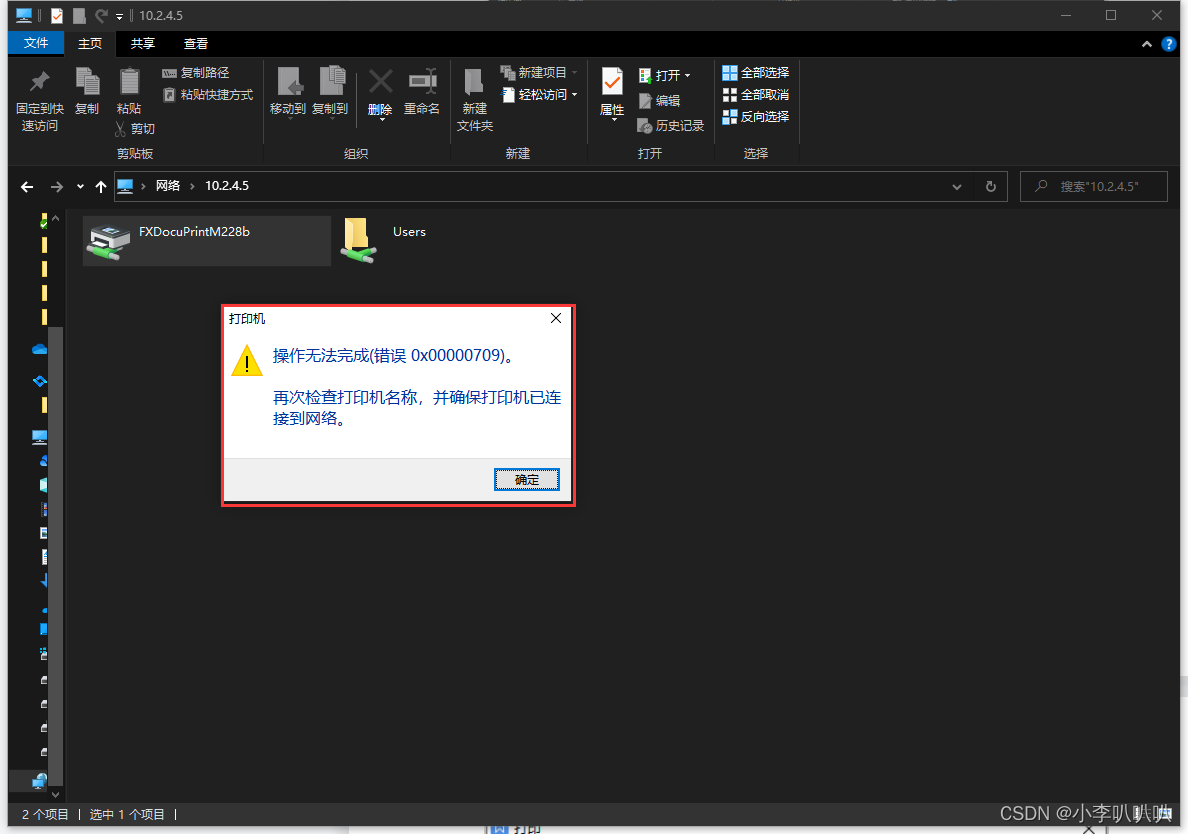This screenshot has width=1188, height=834.
Task: Click the OneDrive cloud icon in sidebar
Action: coord(39,349)
